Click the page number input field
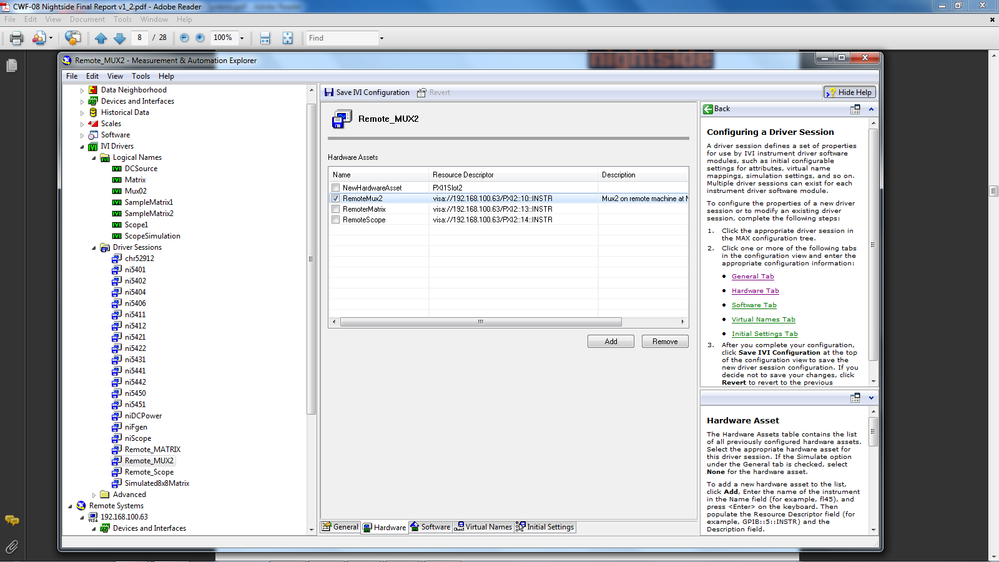The width and height of the screenshot is (999, 562). [x=140, y=38]
